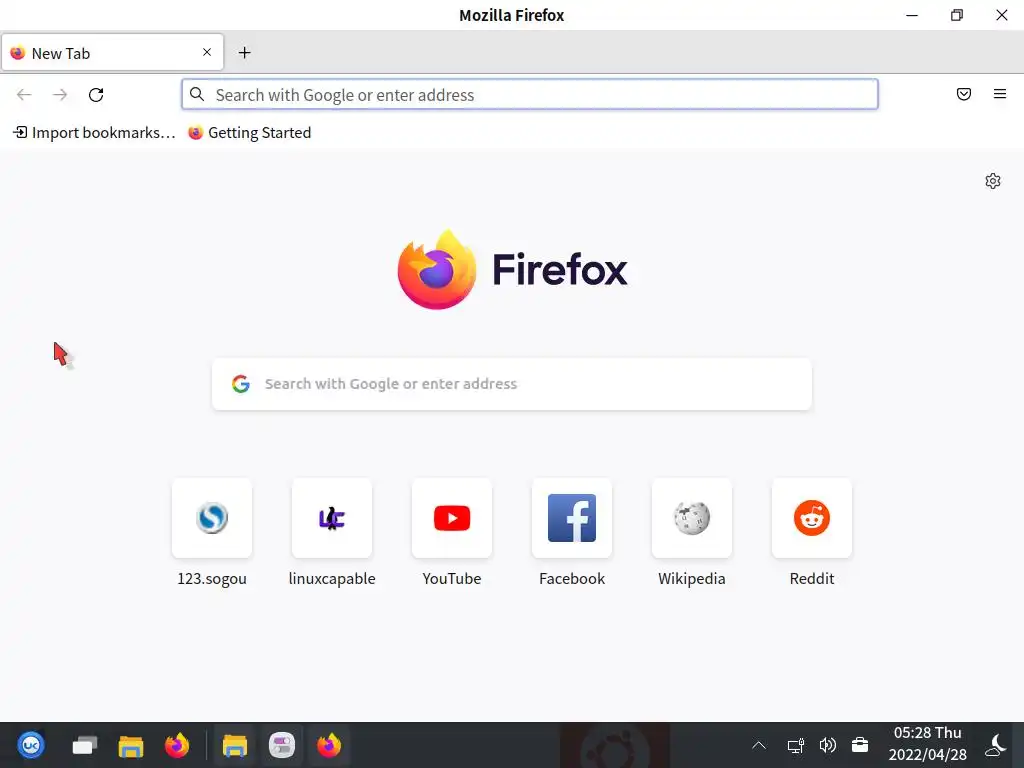Screen dimensions: 1024x768
Task: Click the linuxcapable label text
Action: click(x=332, y=579)
